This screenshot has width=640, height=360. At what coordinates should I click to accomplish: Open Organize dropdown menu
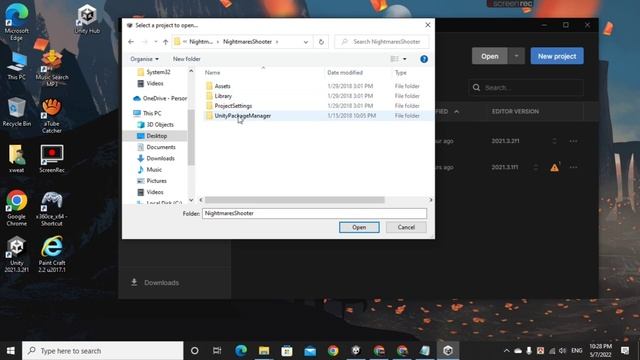(144, 59)
